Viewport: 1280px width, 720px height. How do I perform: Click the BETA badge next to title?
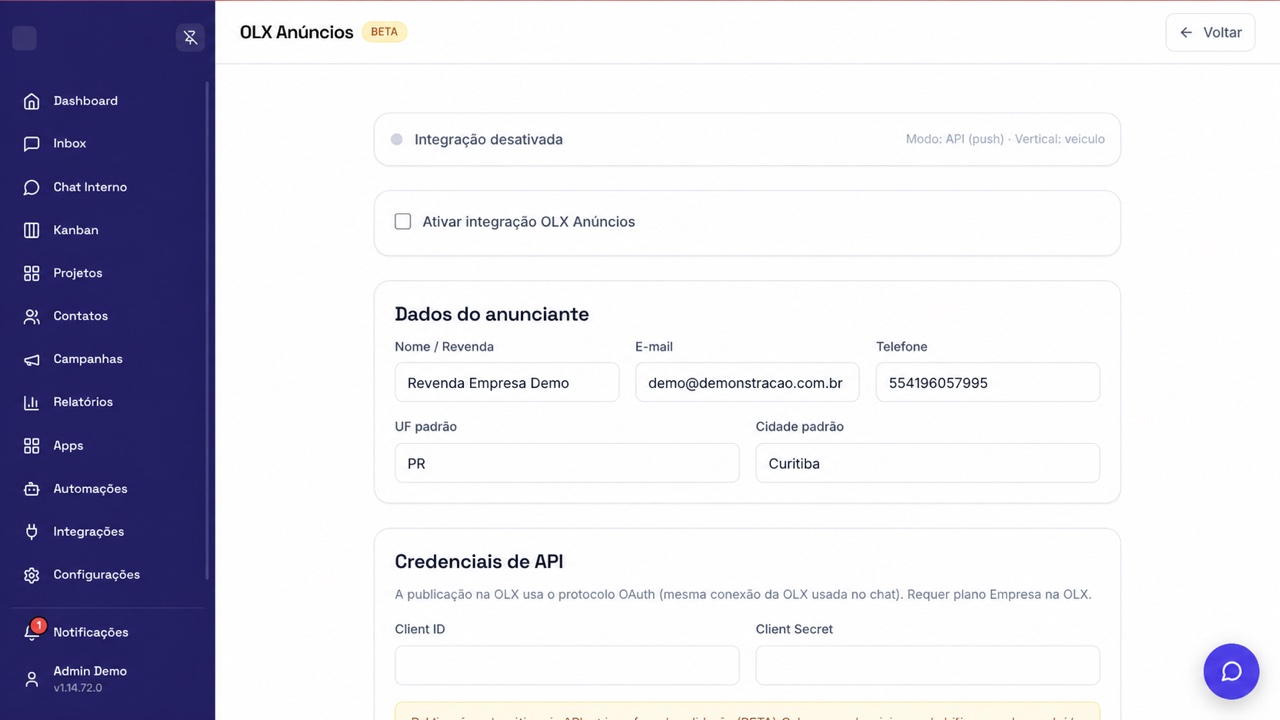click(384, 32)
